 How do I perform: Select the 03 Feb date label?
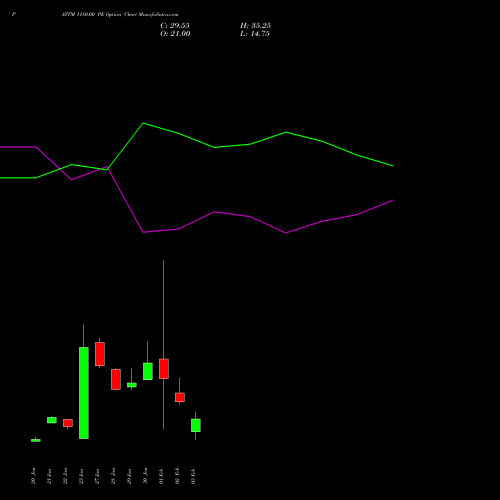tap(193, 476)
